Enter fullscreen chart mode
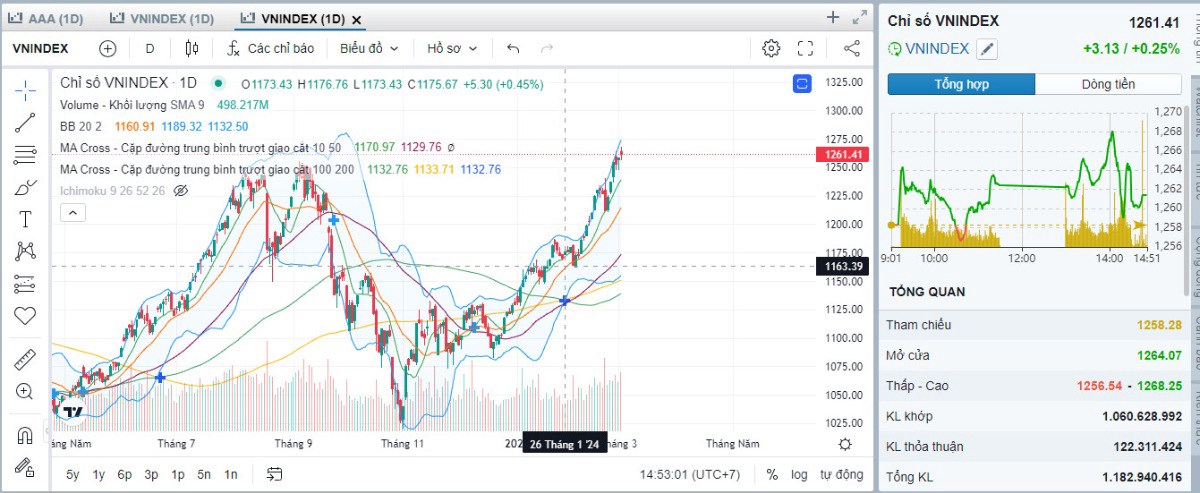This screenshot has height=493, width=1200. 806,48
